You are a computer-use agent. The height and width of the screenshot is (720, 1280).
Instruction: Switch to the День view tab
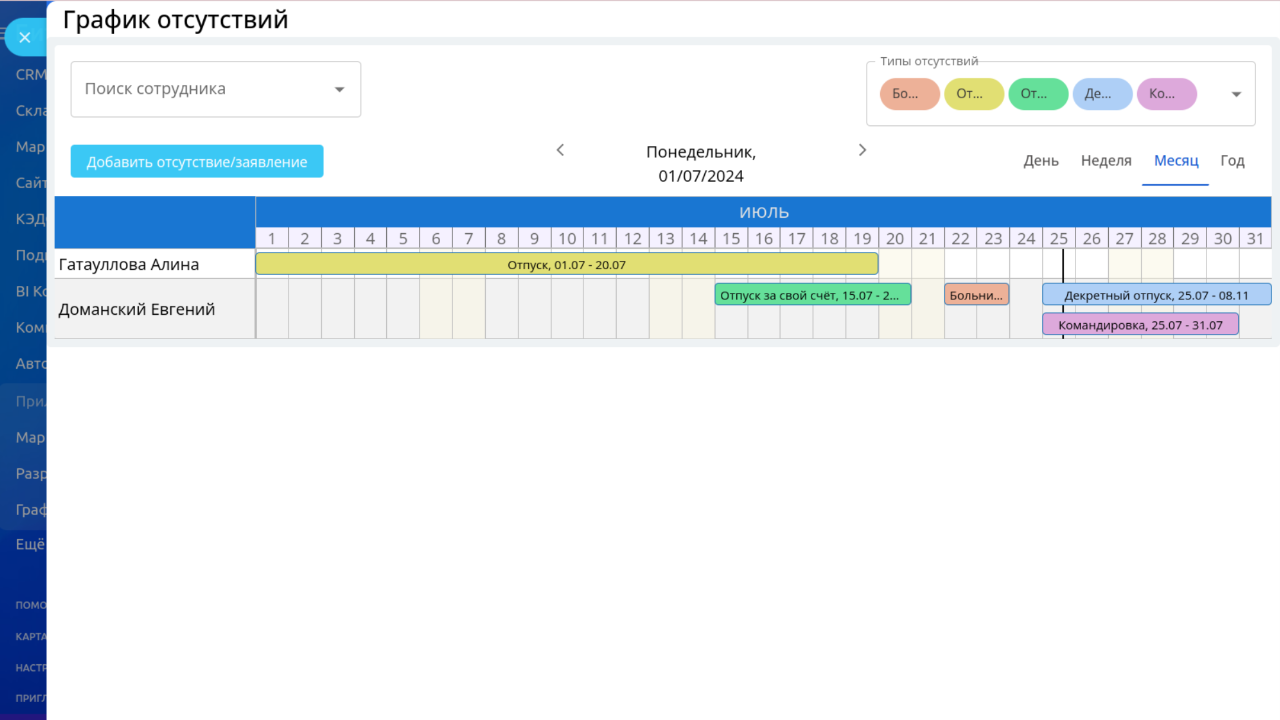1041,161
